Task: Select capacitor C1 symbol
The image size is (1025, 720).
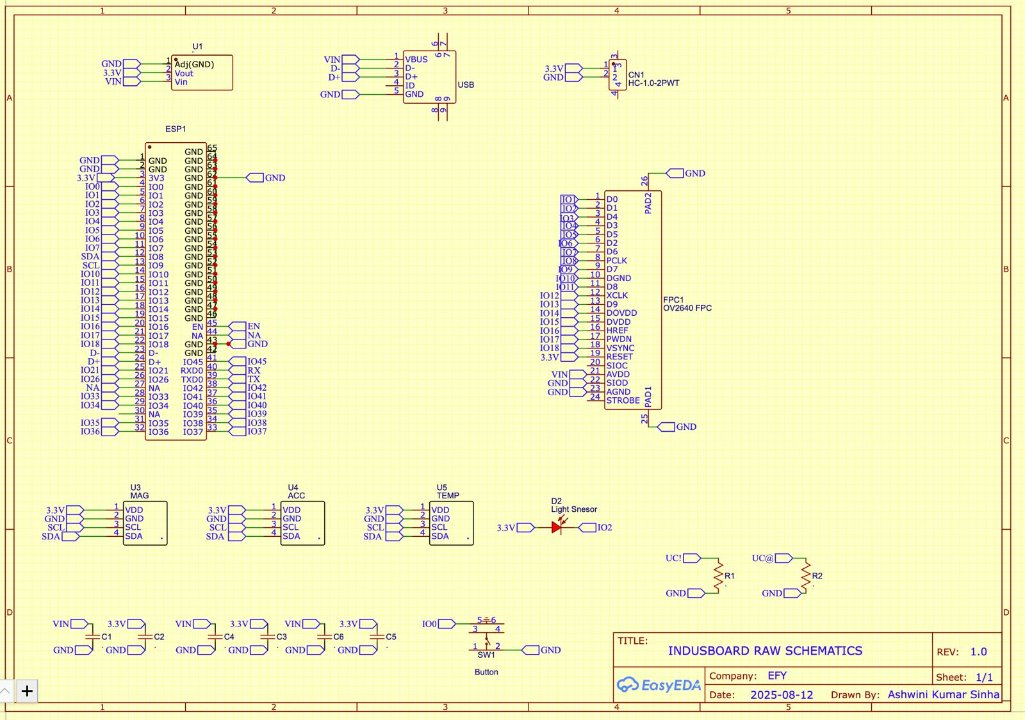Action: [x=92, y=636]
